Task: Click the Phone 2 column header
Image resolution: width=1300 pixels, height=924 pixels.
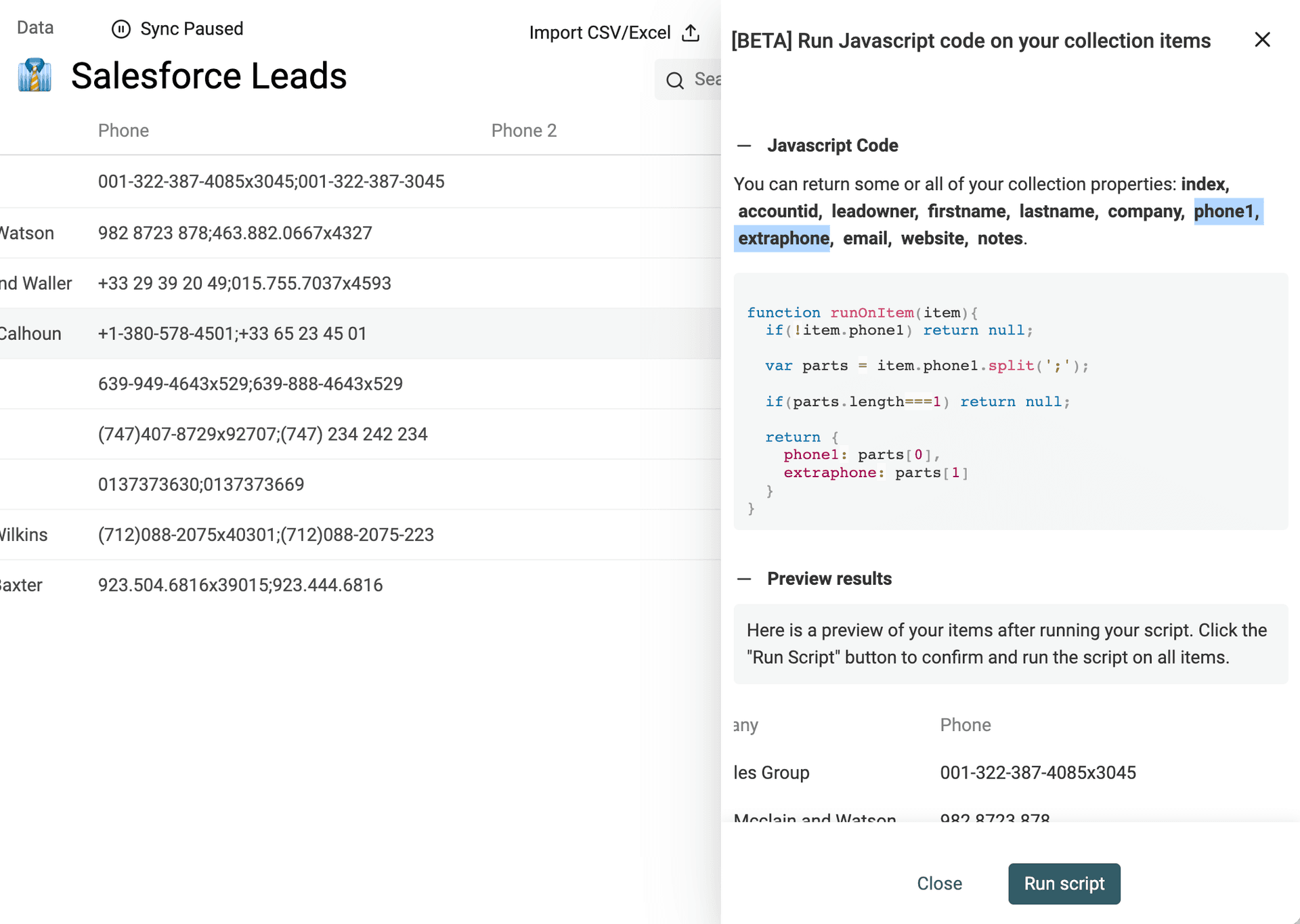Action: [523, 131]
